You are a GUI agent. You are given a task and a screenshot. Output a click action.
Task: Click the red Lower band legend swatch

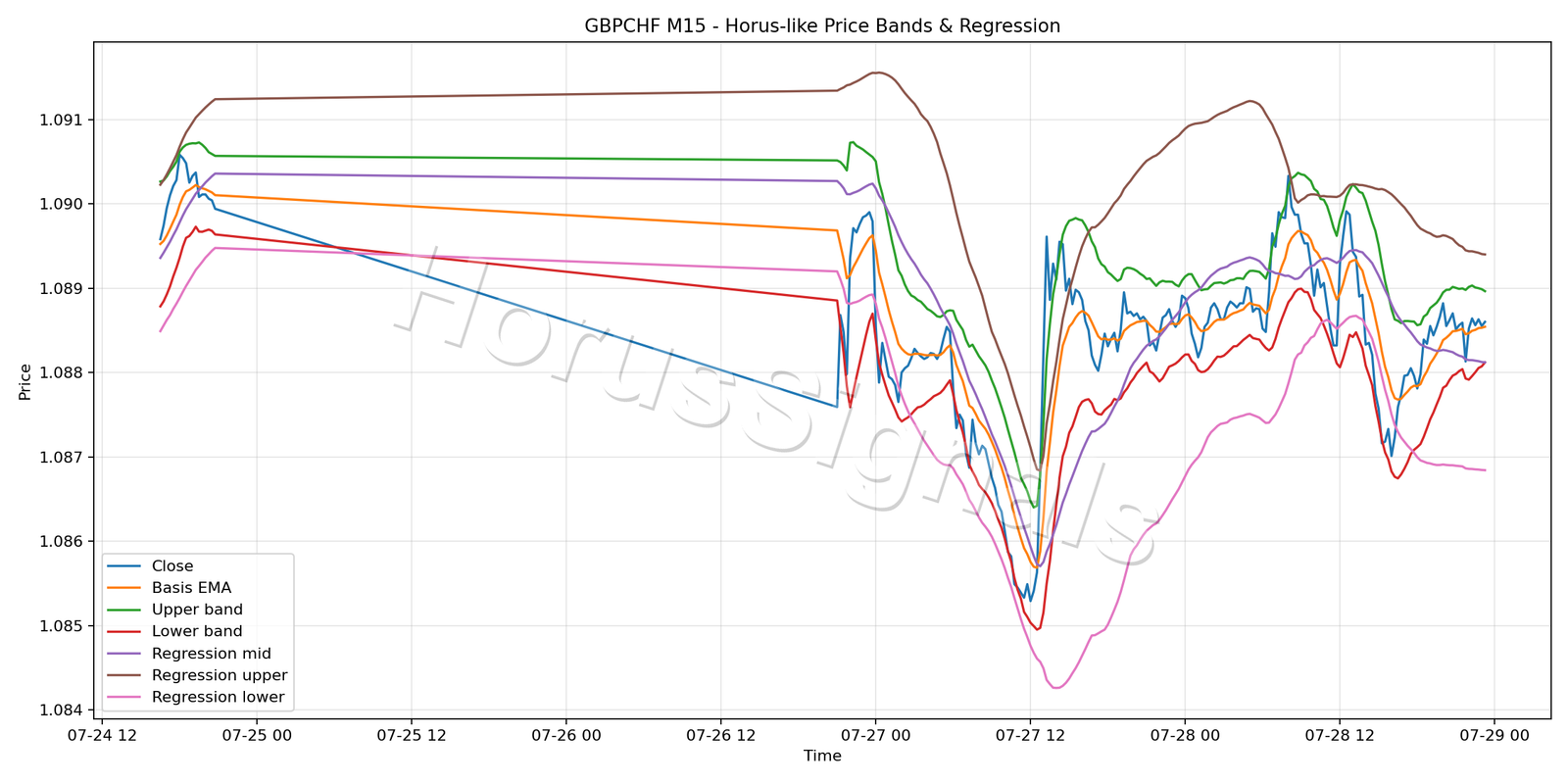pyautogui.click(x=123, y=632)
